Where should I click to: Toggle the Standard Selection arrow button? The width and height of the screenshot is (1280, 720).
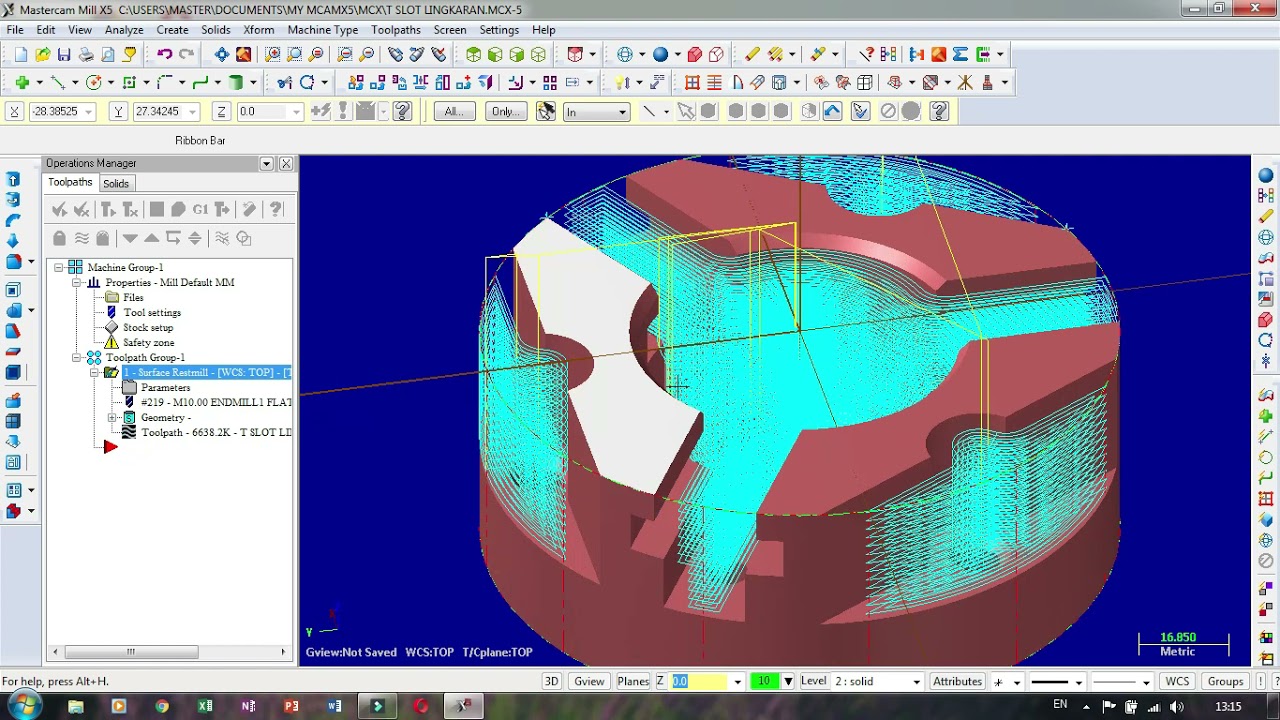pos(686,111)
